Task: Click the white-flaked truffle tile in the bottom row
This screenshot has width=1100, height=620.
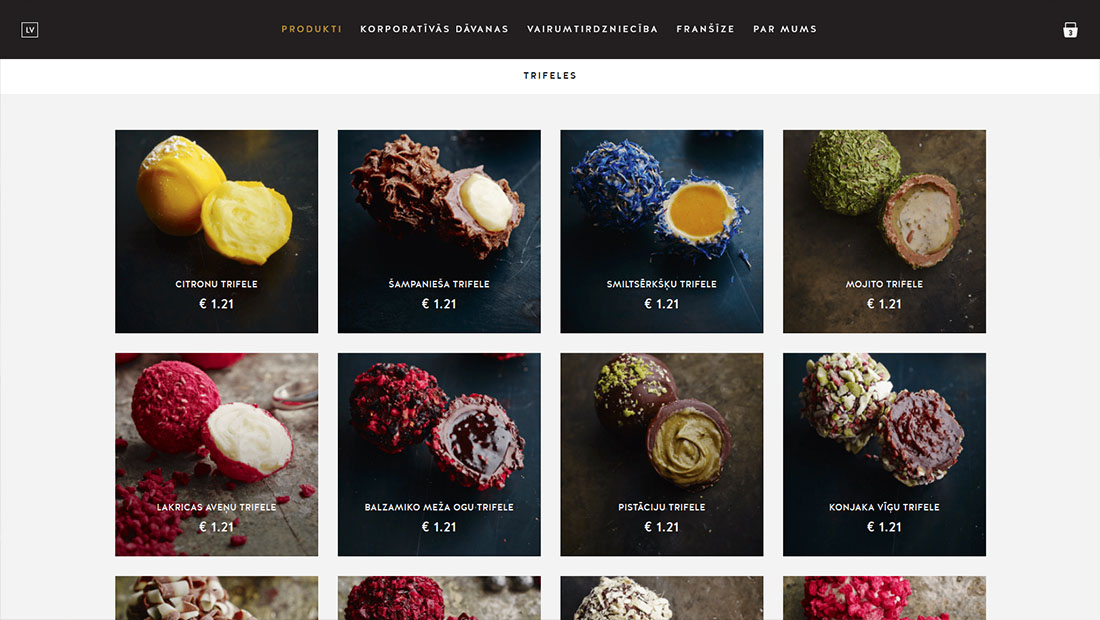Action: [662, 598]
